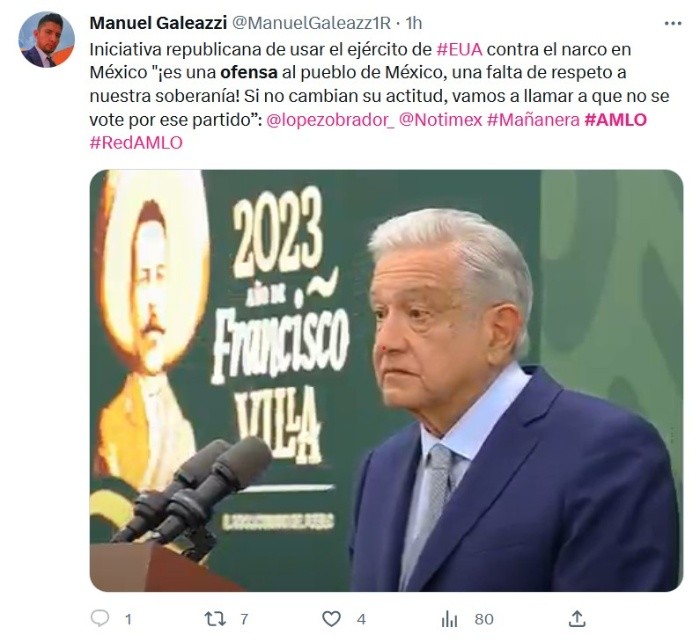Click the @ManuelGaleazz1R handle
This screenshot has height=642, width=700.
(311, 23)
